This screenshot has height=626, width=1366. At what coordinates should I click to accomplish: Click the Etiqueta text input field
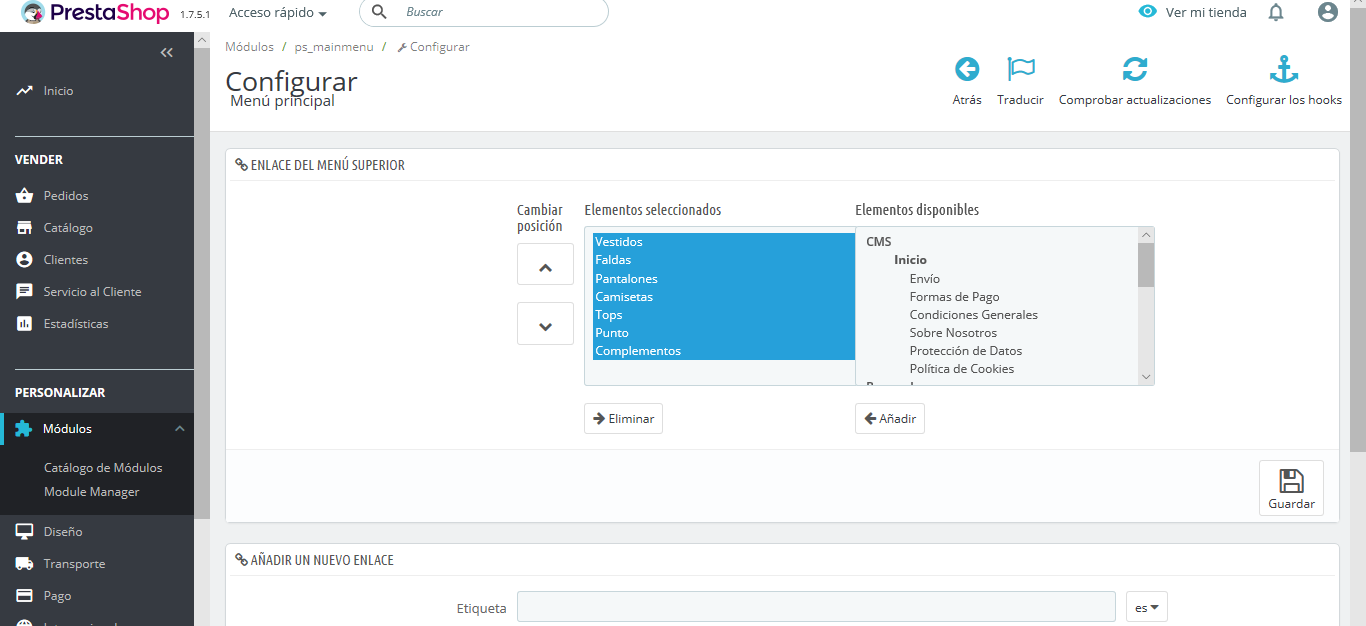click(x=816, y=607)
